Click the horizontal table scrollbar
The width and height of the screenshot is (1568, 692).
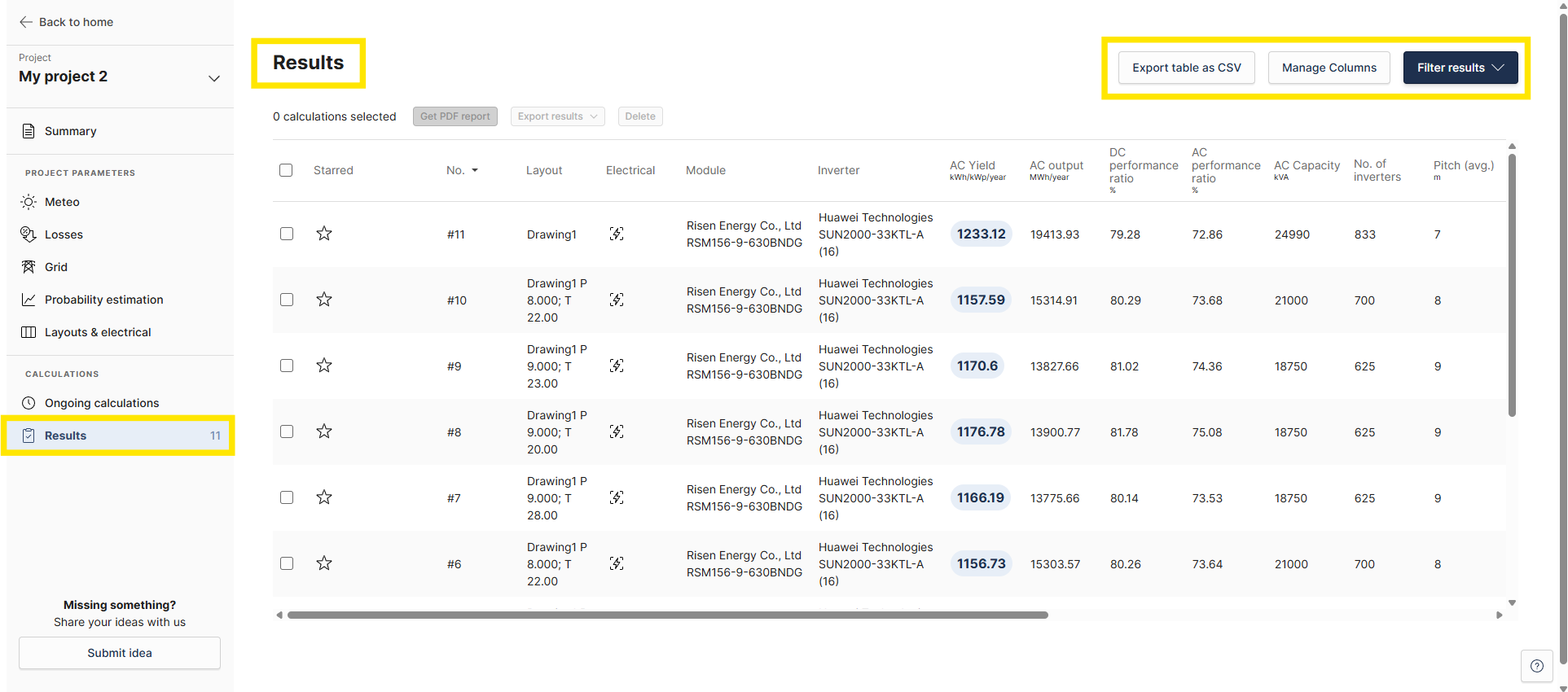[x=668, y=615]
